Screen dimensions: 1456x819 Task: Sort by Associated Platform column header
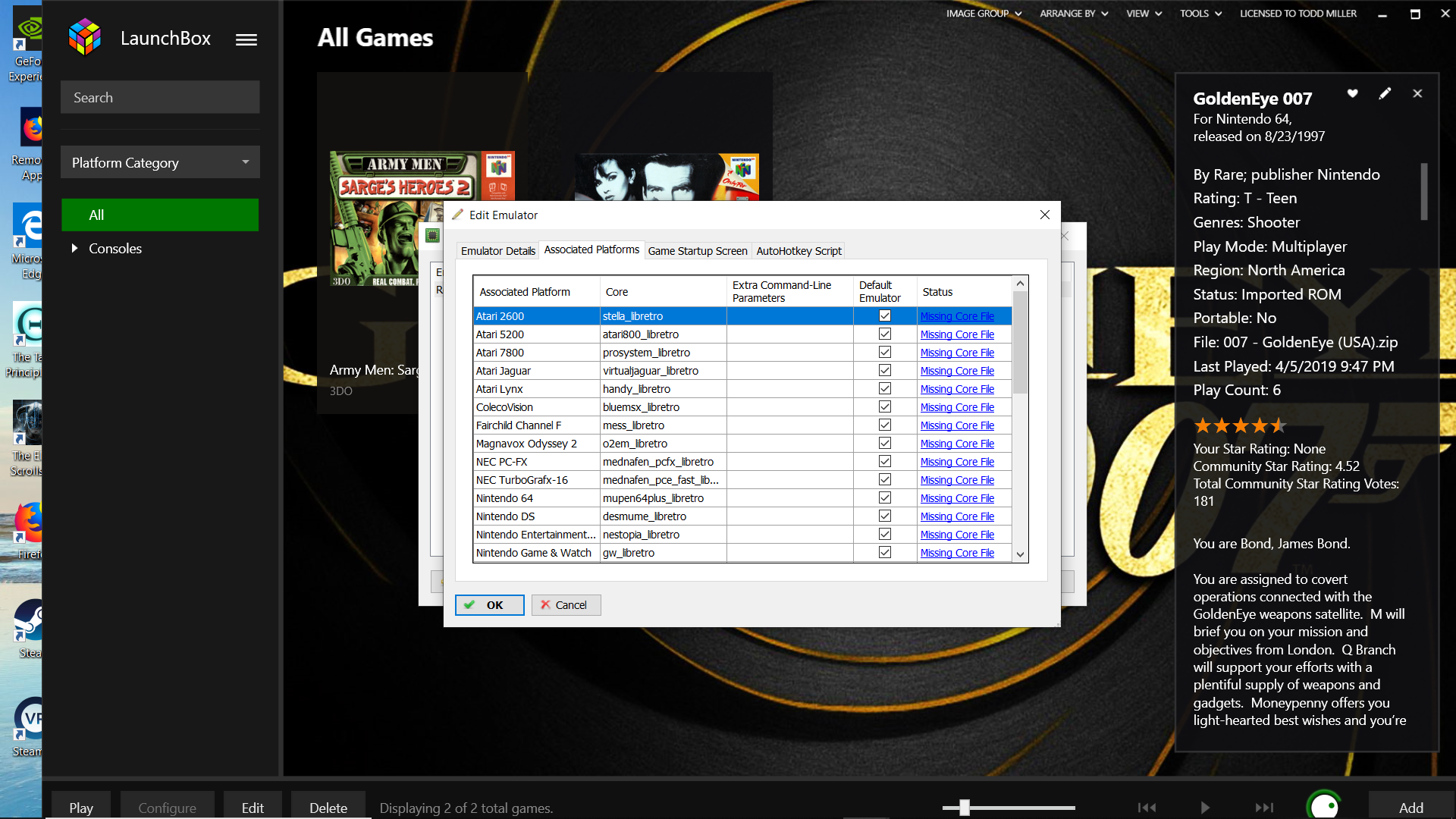point(536,292)
